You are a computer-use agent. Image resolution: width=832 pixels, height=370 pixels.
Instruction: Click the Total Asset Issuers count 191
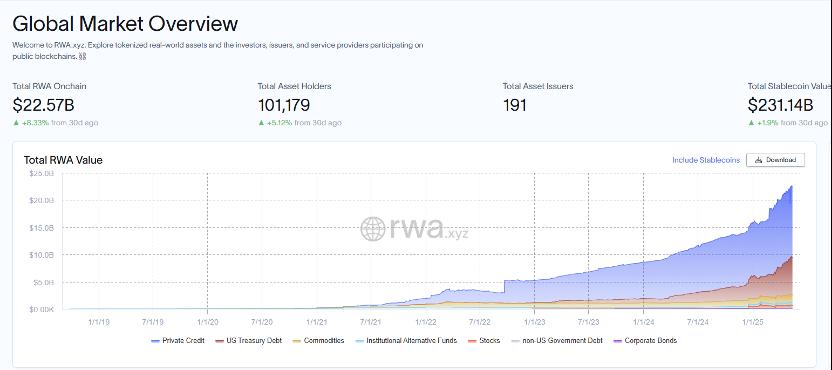coord(515,105)
